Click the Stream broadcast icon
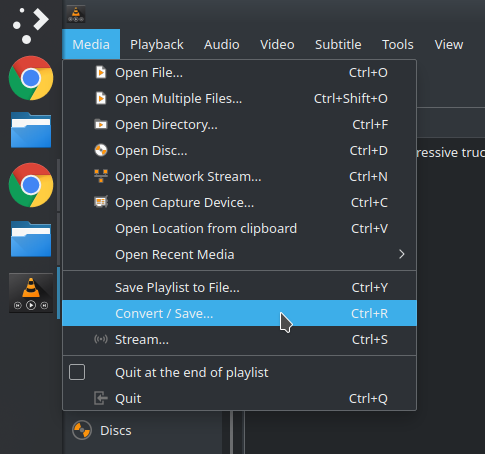This screenshot has width=485, height=454. [x=101, y=339]
